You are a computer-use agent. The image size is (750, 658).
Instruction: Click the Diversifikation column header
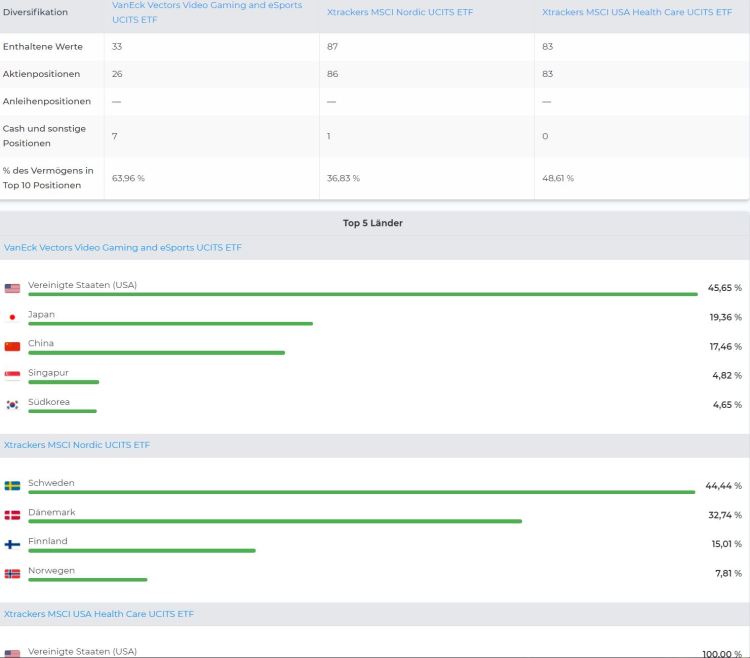(35, 12)
